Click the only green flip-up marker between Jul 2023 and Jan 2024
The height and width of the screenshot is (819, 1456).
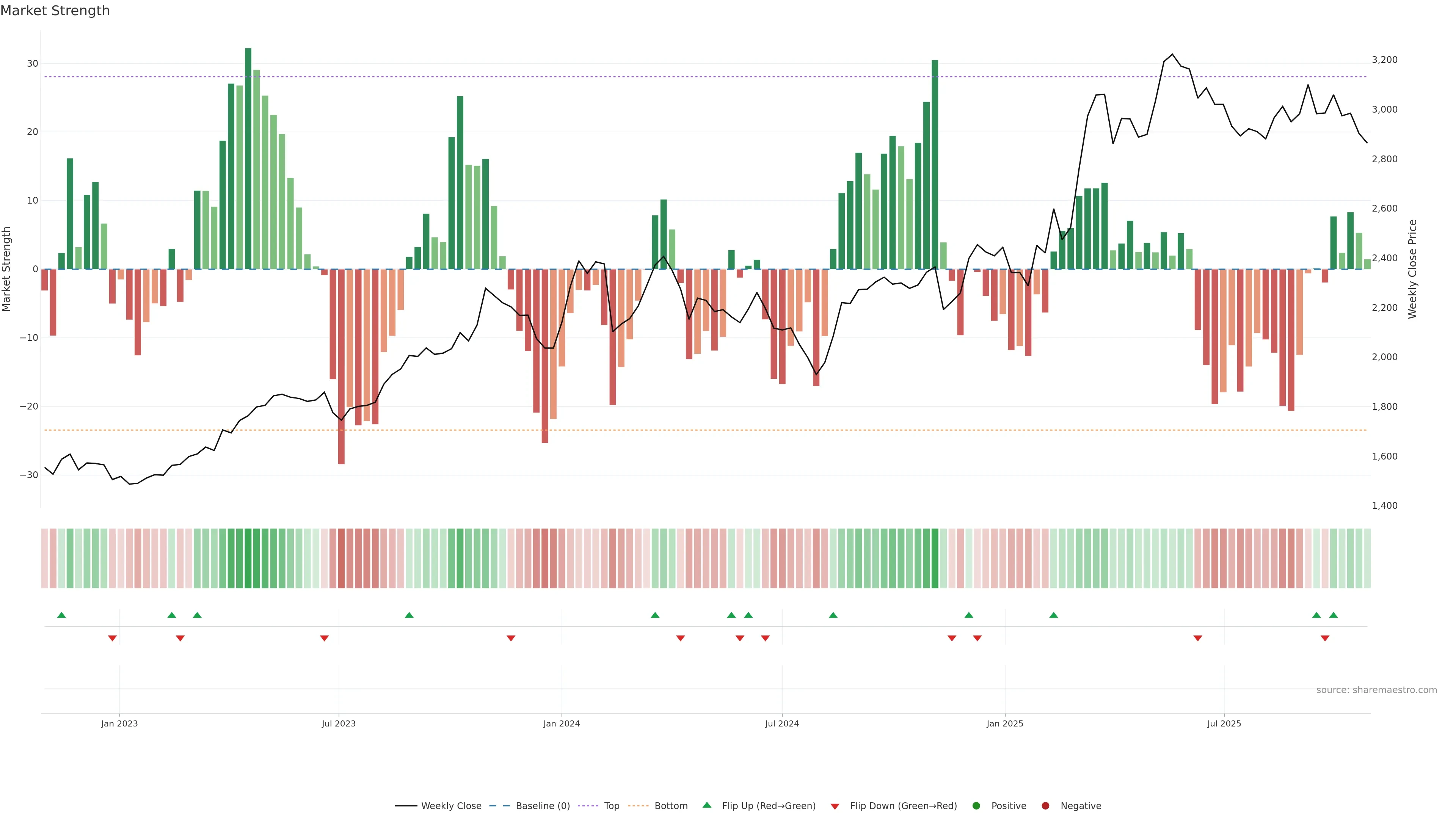pyautogui.click(x=409, y=615)
